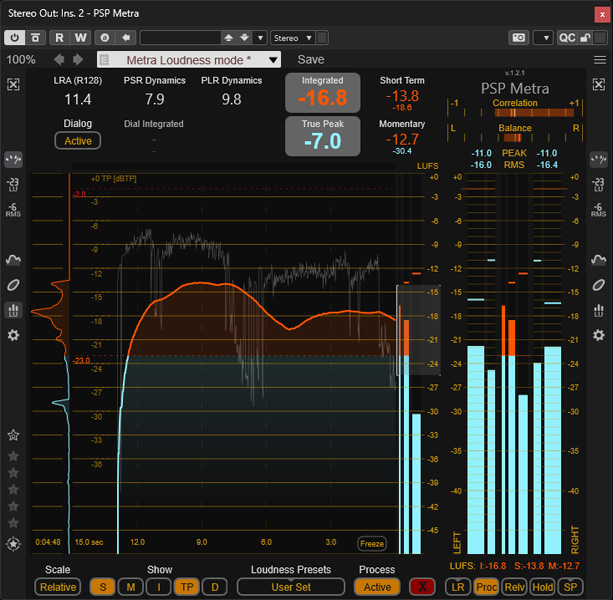Toggle Hold meter button
Screen dimensions: 613x600
coord(543,587)
